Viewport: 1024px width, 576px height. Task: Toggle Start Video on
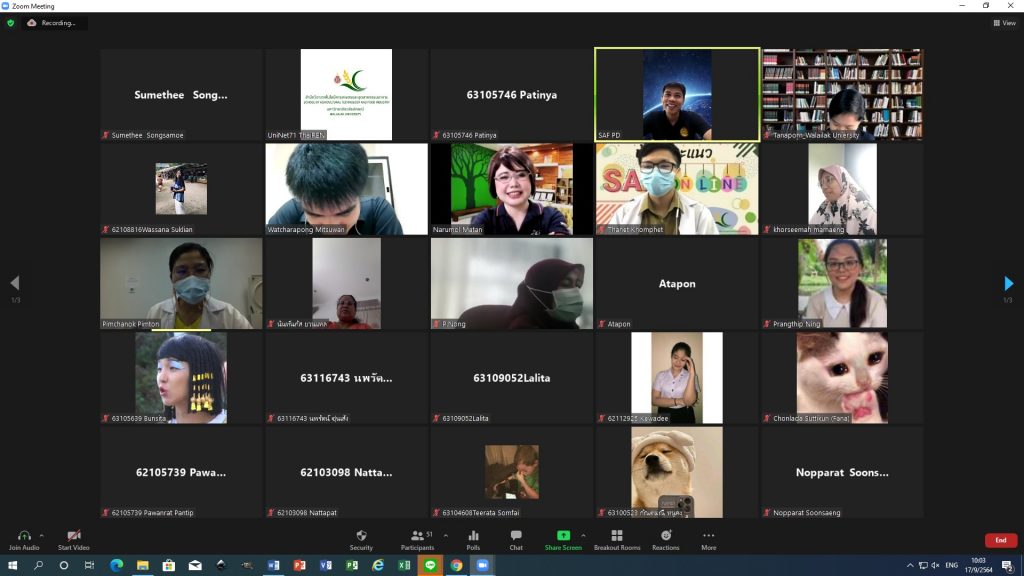[73, 539]
